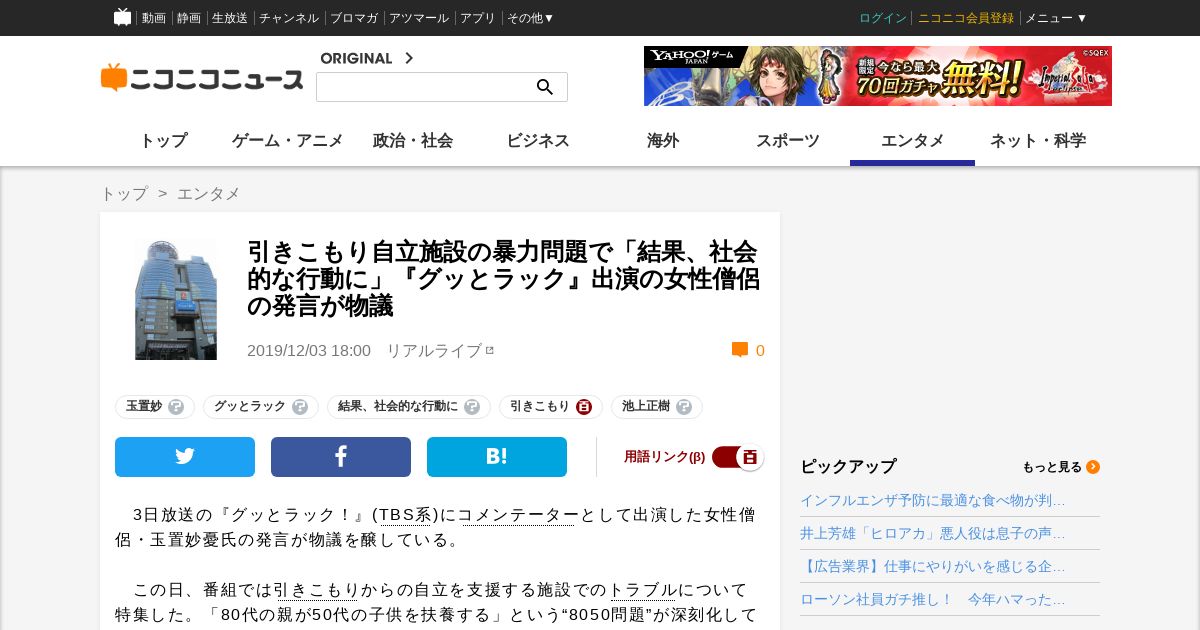
Task: Open the ビジネス navigation tab
Action: (x=538, y=141)
